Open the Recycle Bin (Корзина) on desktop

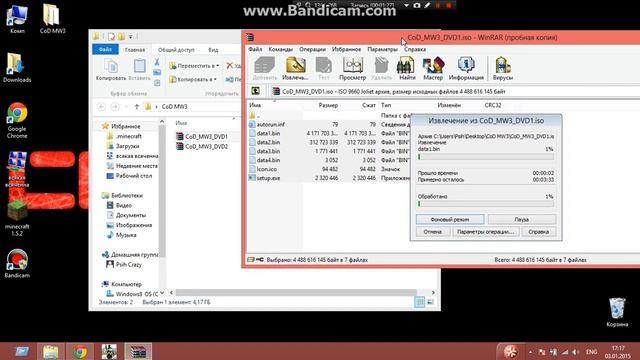[617, 312]
